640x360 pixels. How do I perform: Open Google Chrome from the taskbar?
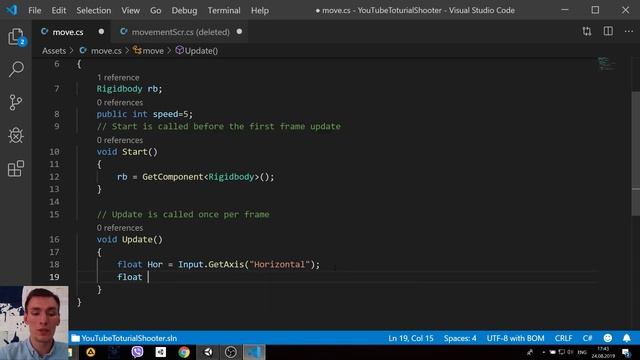pos(184,352)
